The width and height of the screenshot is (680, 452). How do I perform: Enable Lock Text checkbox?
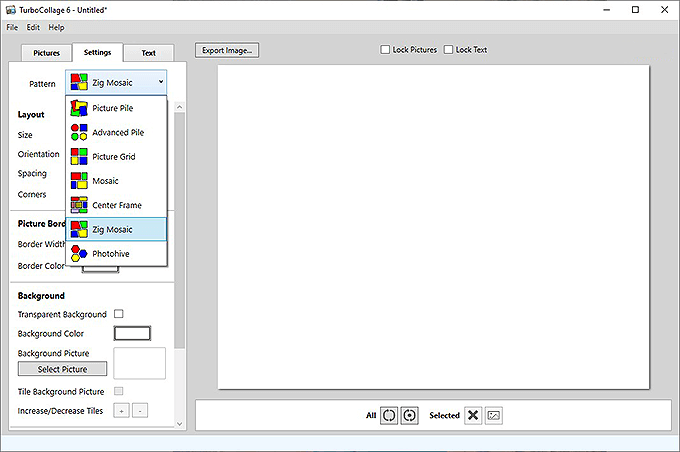pyautogui.click(x=448, y=49)
